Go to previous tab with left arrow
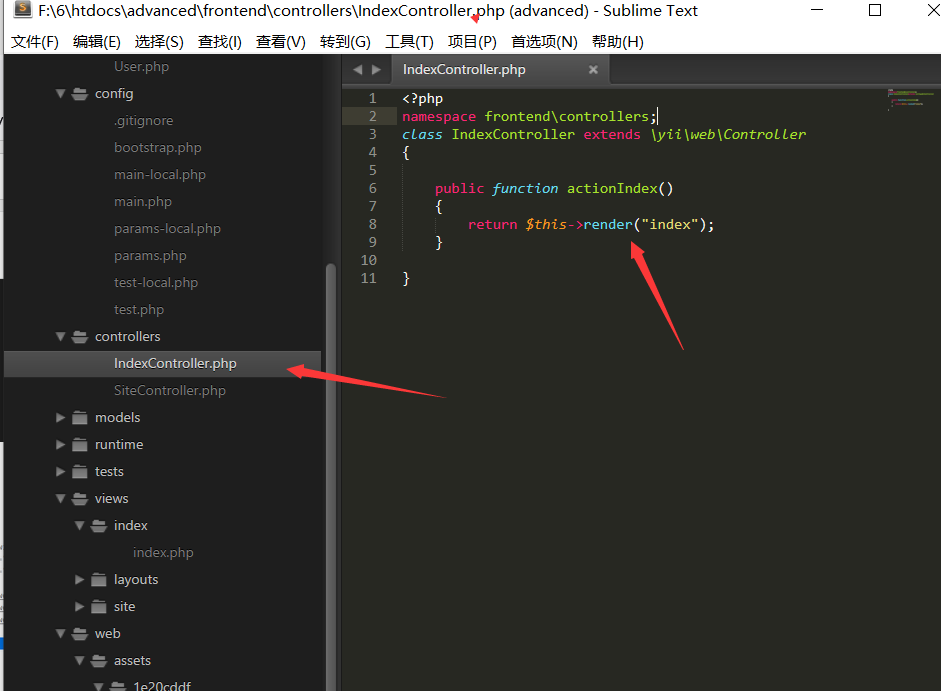The height and width of the screenshot is (691, 941). tap(358, 70)
